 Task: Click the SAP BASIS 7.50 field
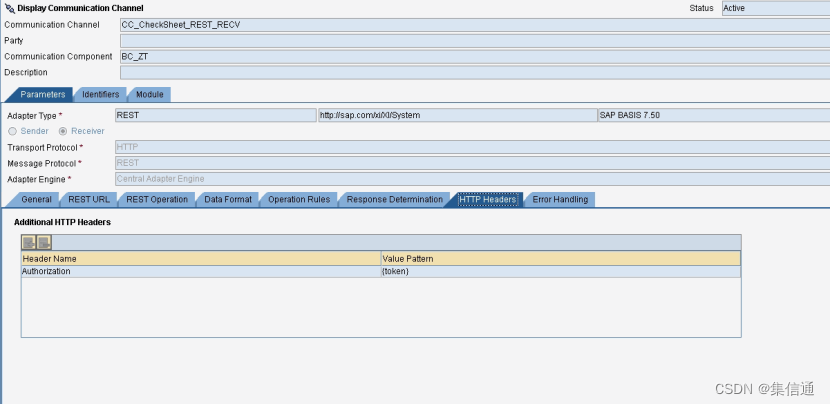point(714,115)
